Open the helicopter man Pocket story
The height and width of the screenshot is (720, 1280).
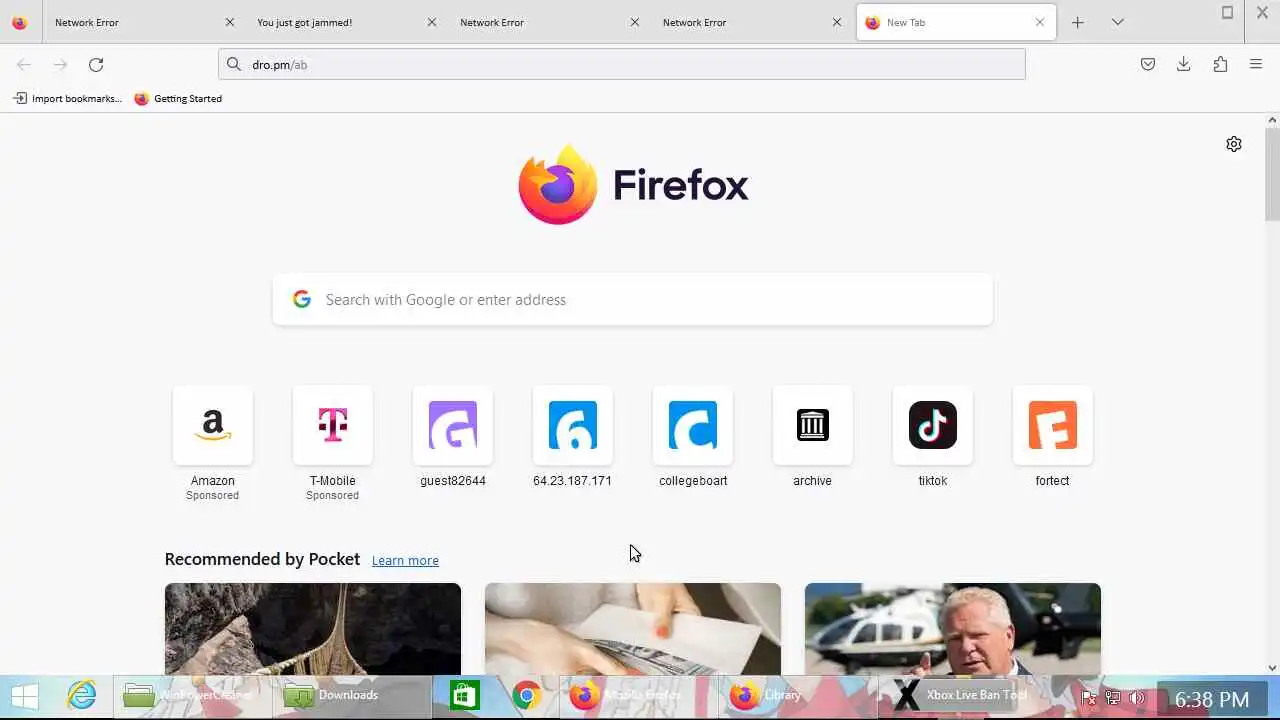click(953, 629)
